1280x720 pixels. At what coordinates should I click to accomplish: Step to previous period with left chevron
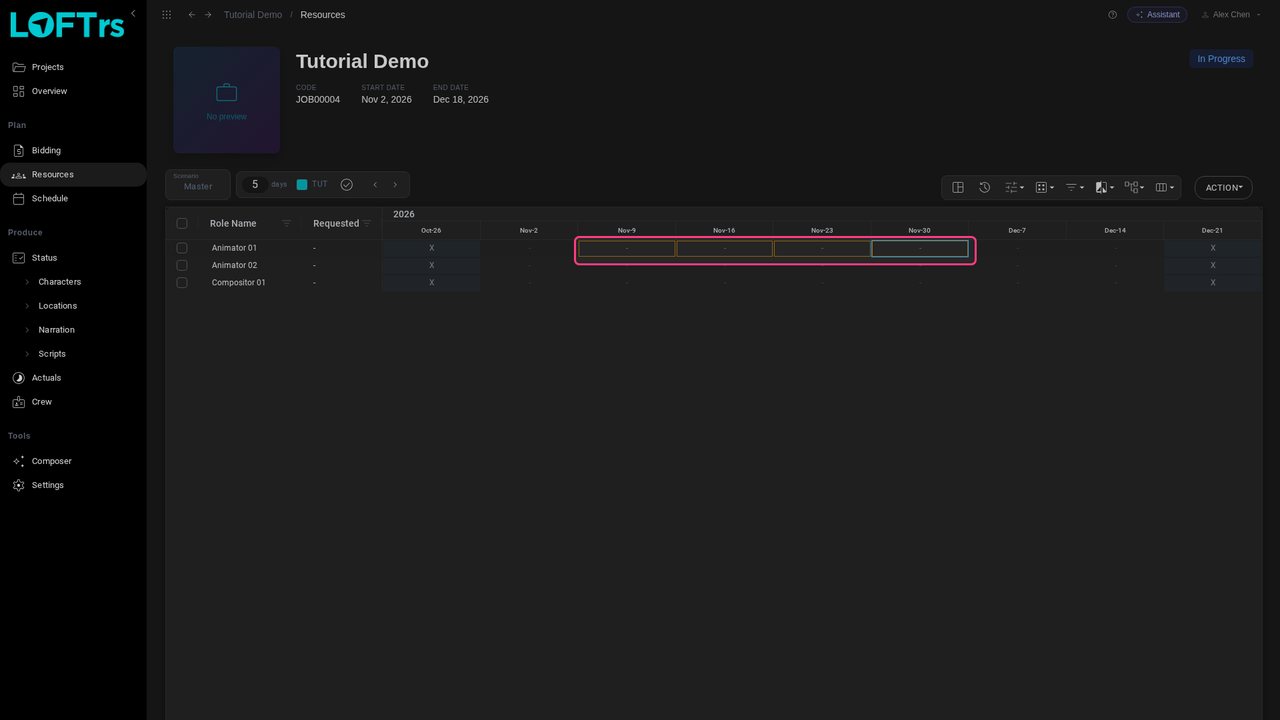pos(375,185)
